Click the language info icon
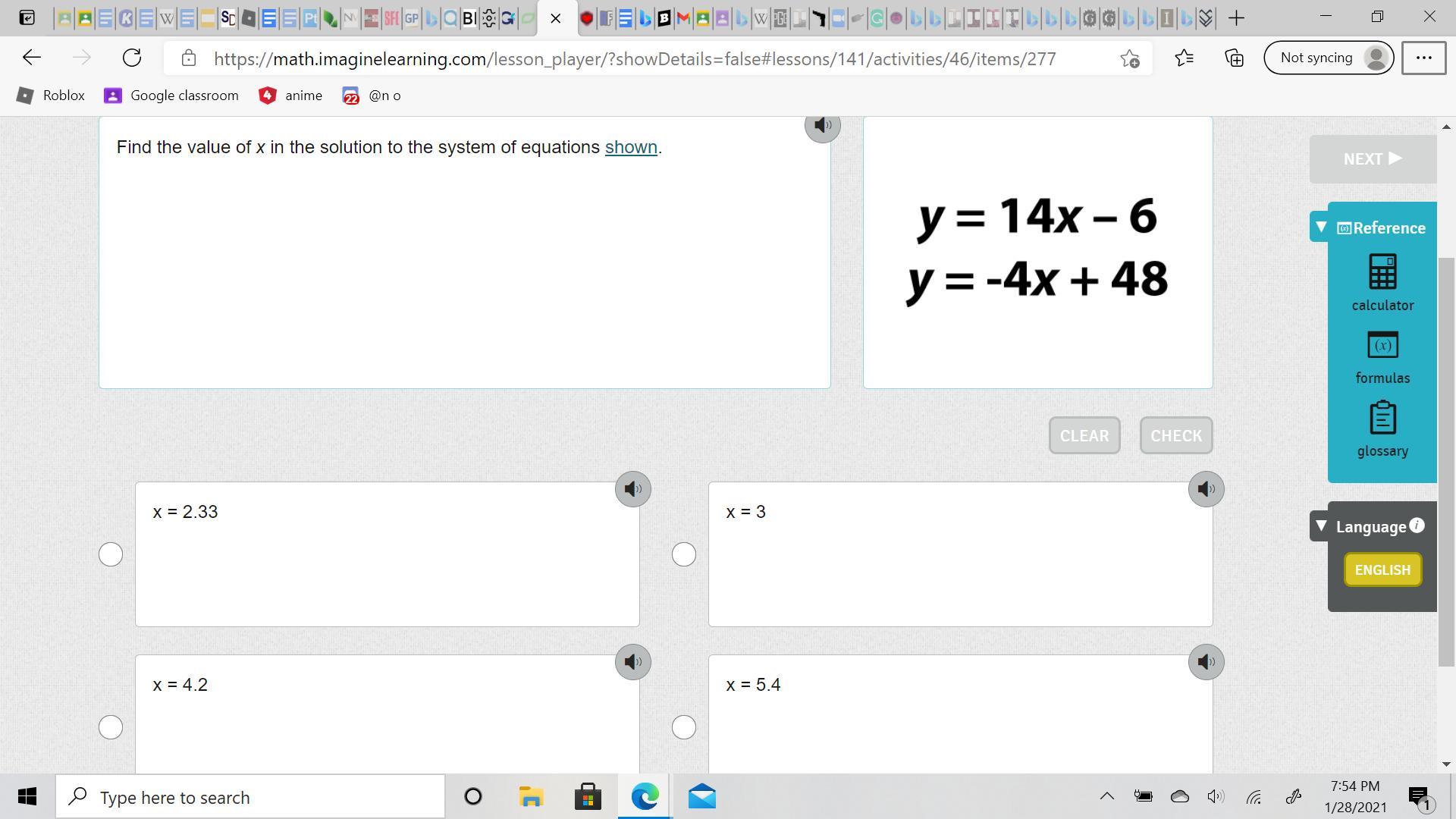Image resolution: width=1456 pixels, height=819 pixels. [1417, 525]
